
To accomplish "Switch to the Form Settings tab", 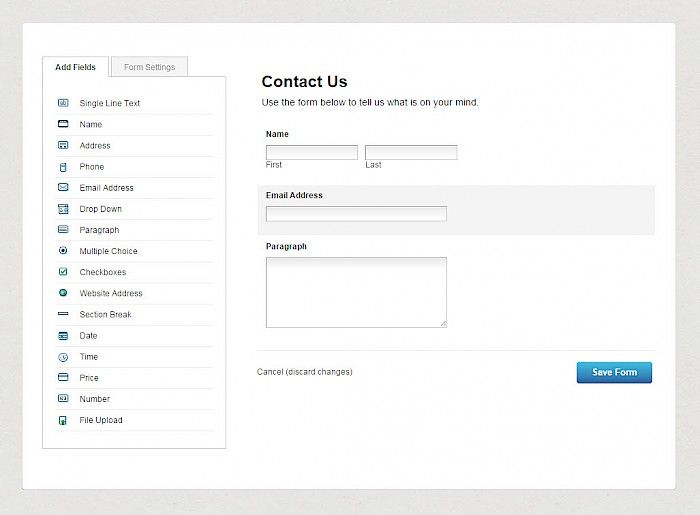I will (149, 67).
